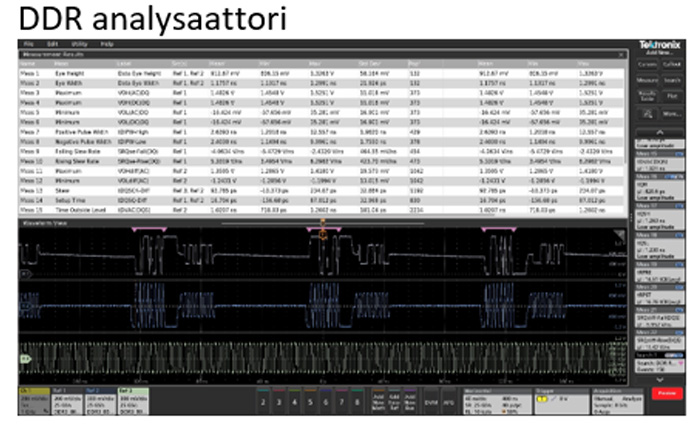The image size is (700, 430).
Task: Expand the More... options
Action: [x=672, y=114]
